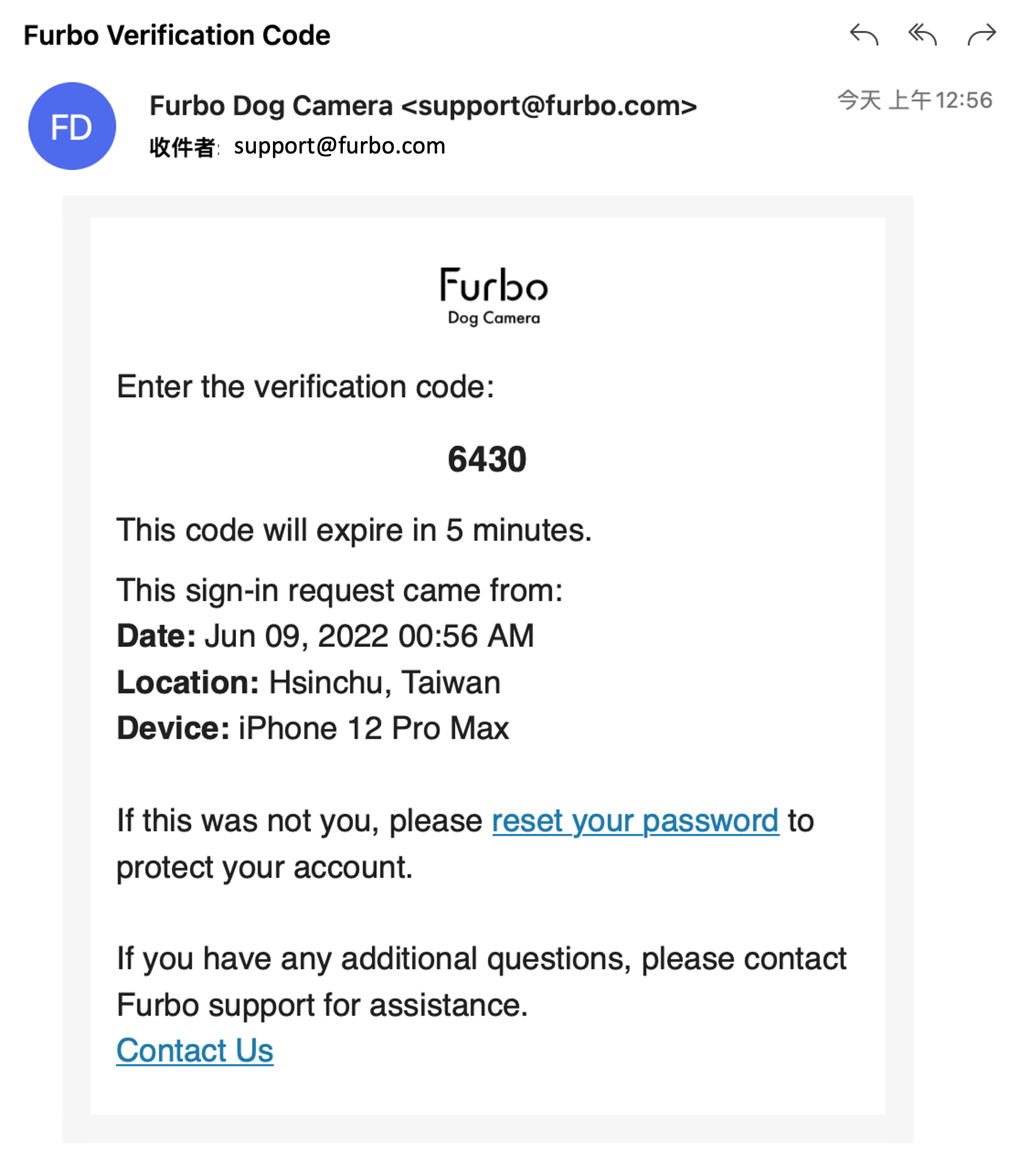Click the 收件者 recipient label
The height and width of the screenshot is (1151, 1036).
coord(181,147)
